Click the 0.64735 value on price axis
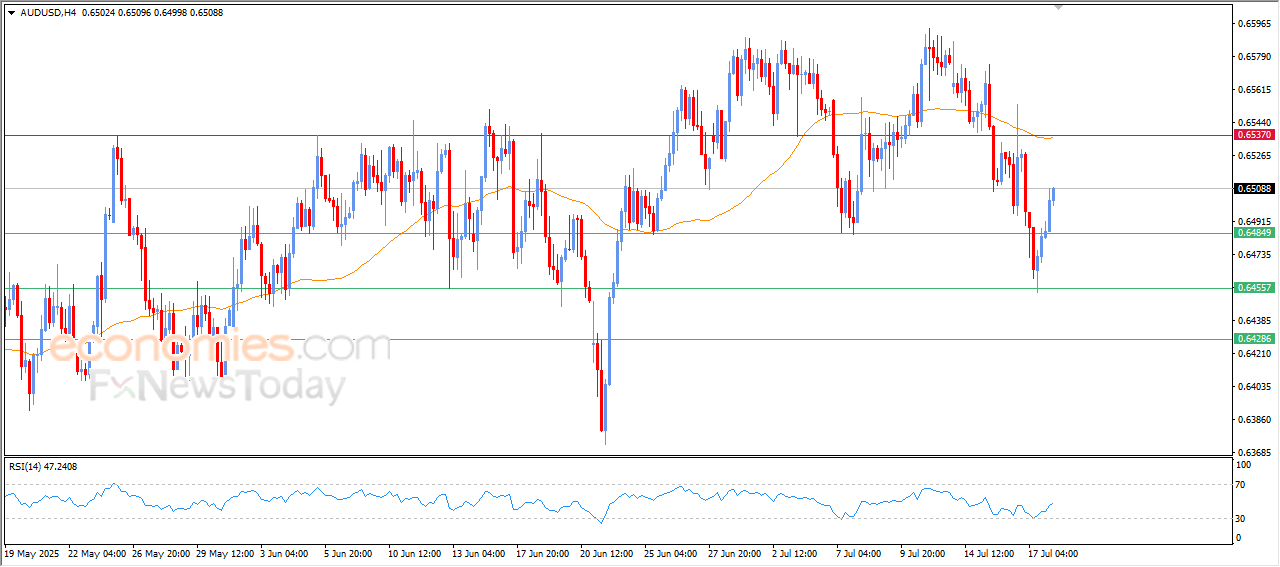 (1254, 254)
